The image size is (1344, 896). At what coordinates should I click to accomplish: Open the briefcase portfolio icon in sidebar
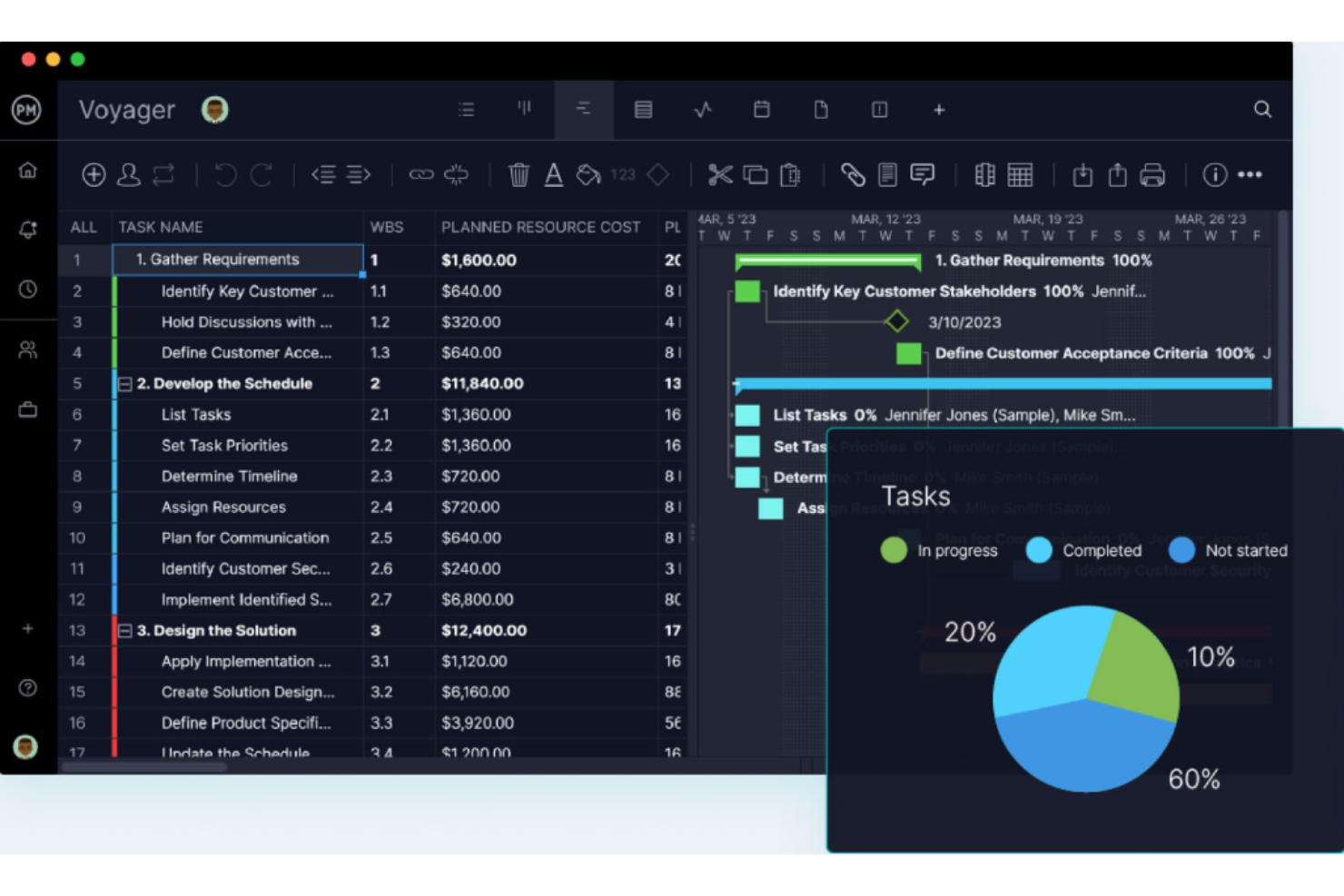coord(28,409)
